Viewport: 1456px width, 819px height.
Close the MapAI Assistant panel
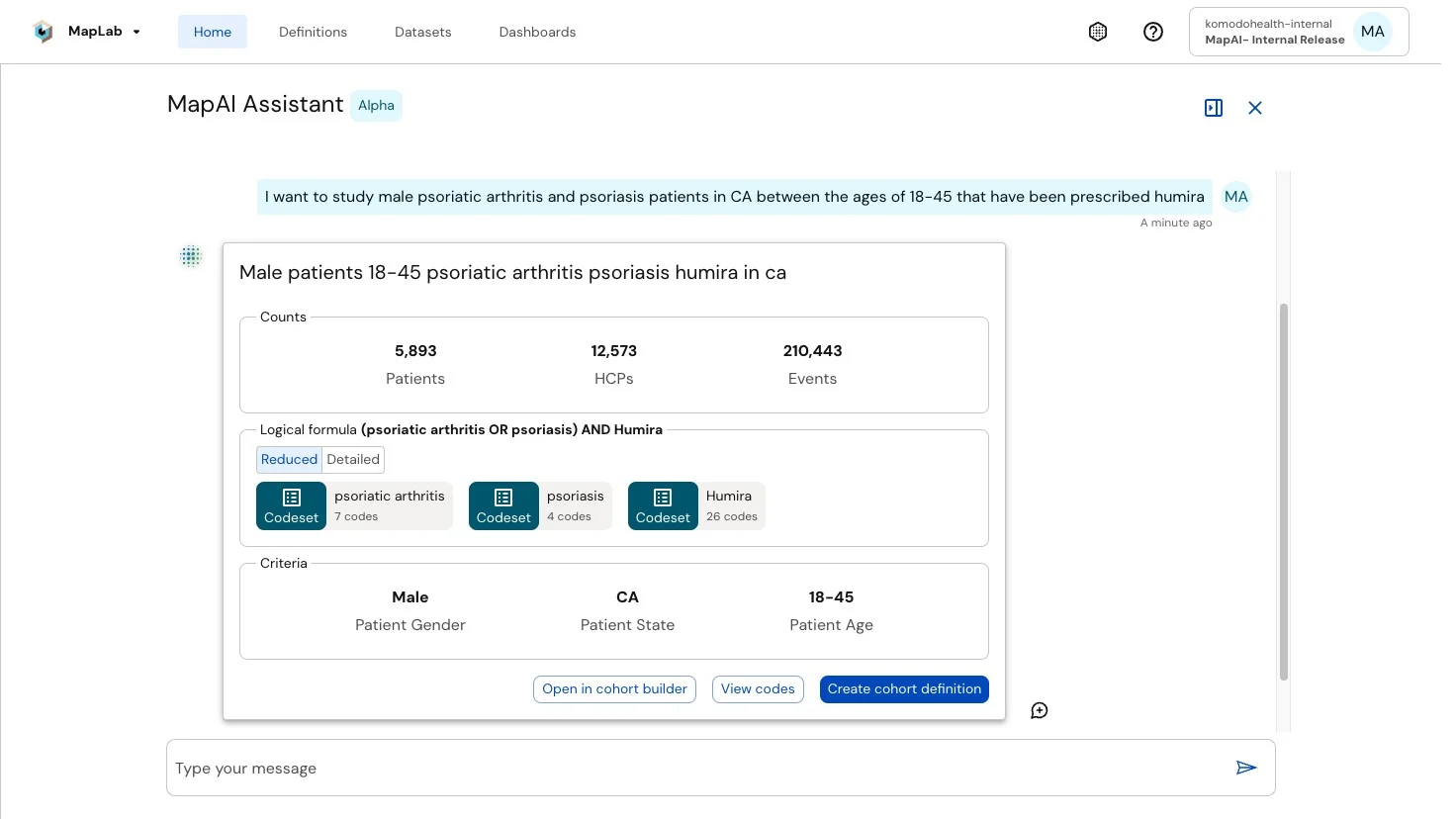click(x=1255, y=108)
